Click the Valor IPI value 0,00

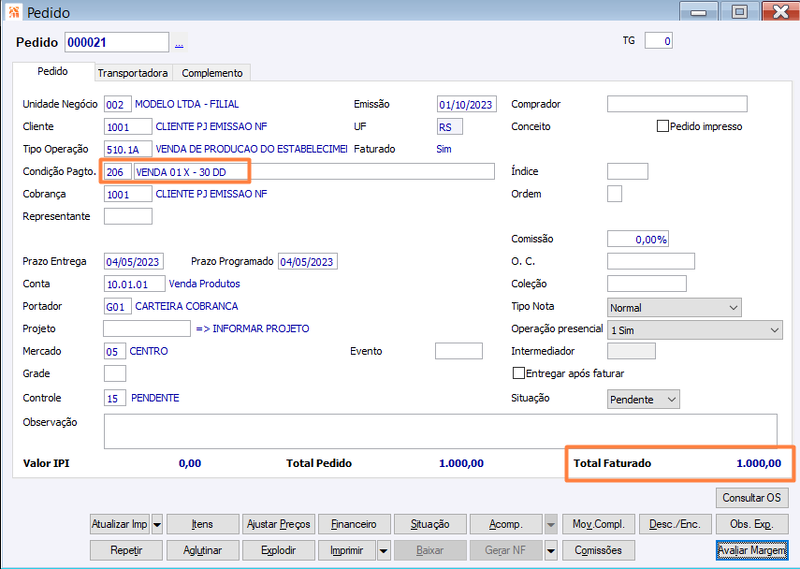pyautogui.click(x=190, y=463)
